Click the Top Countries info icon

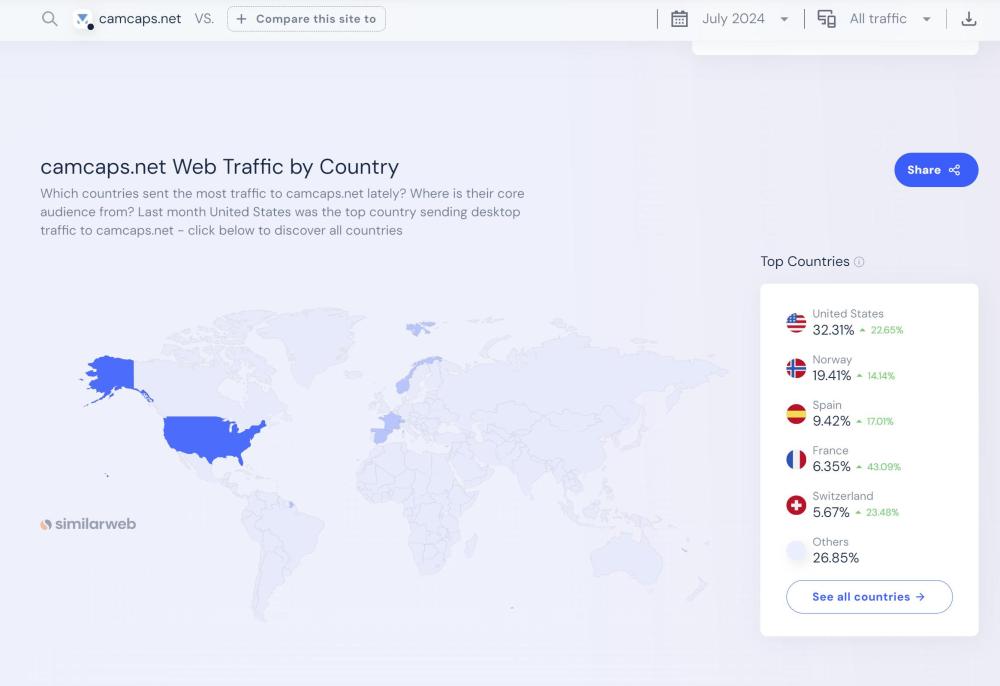[x=859, y=262]
